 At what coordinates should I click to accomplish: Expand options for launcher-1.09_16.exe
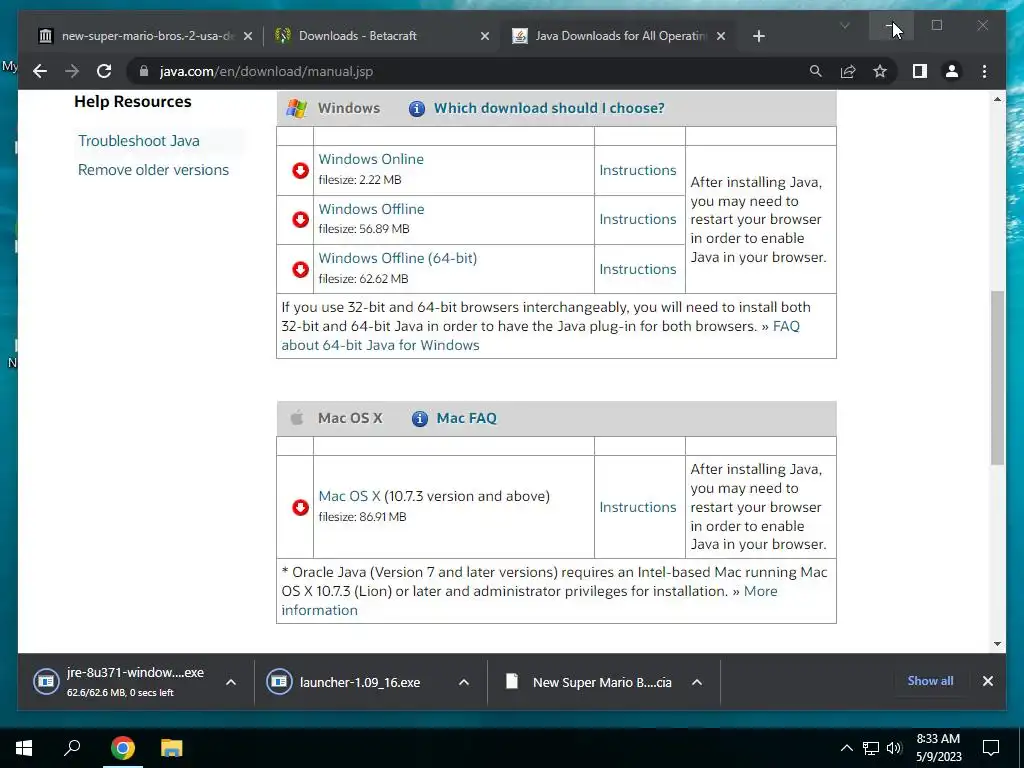click(464, 682)
